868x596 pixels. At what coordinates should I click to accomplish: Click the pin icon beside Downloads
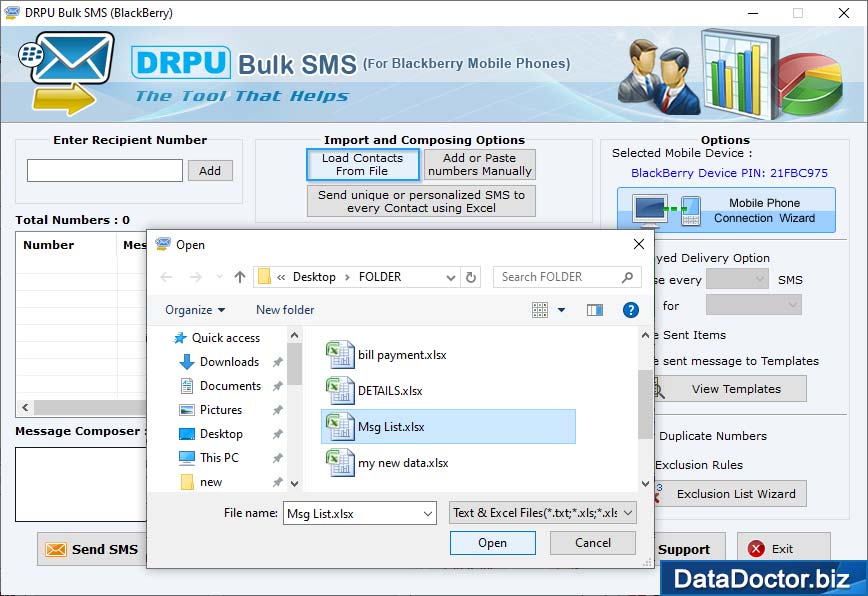(277, 362)
